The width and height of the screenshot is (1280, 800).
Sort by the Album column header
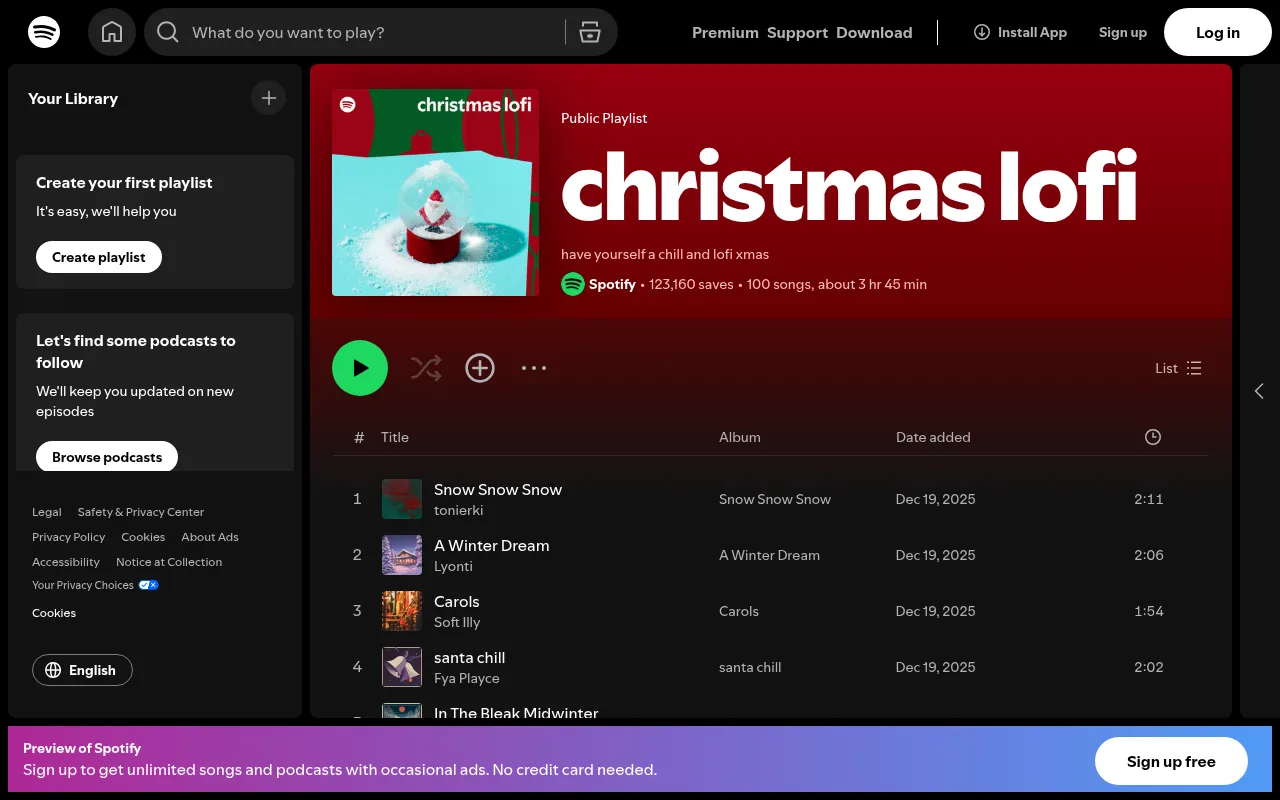740,437
